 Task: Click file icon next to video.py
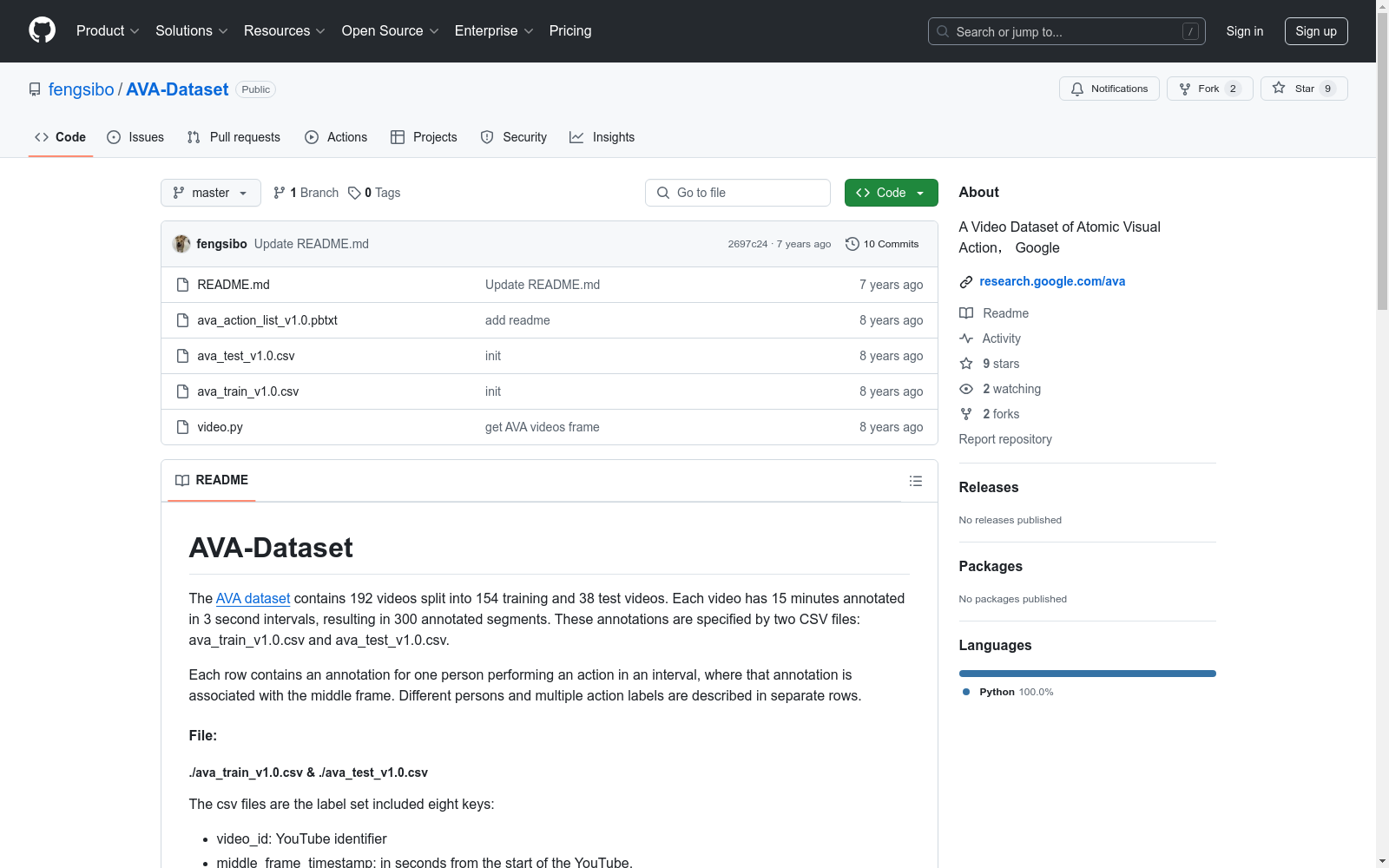[182, 427]
